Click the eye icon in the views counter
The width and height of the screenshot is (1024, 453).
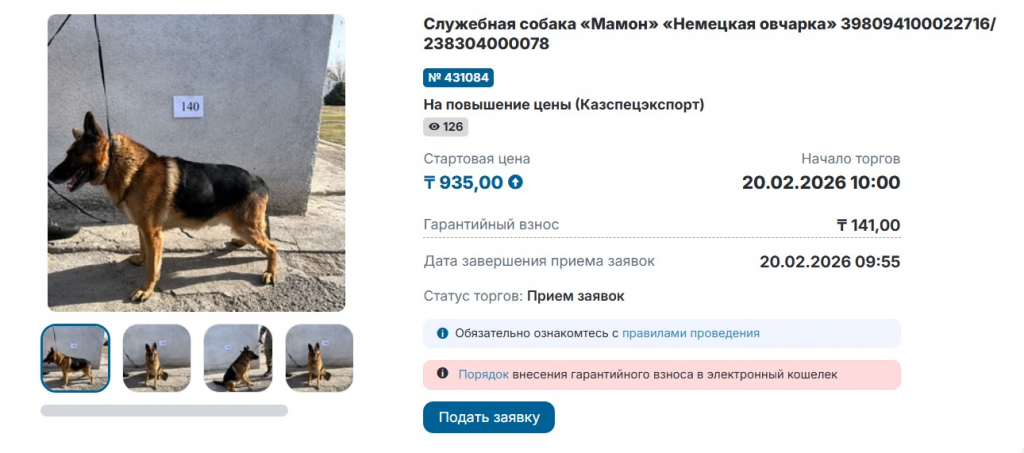pyautogui.click(x=434, y=127)
